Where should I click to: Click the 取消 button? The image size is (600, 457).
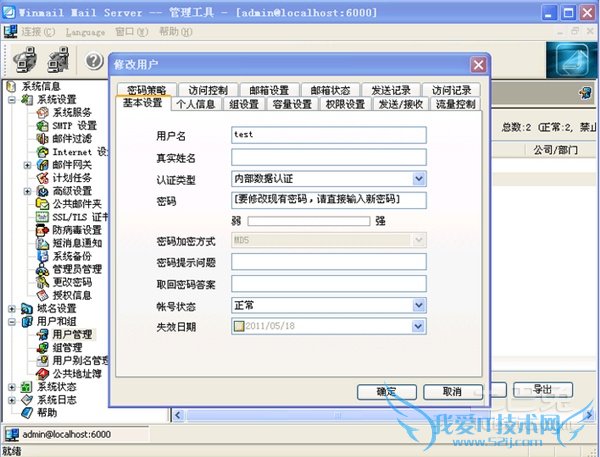click(x=452, y=392)
